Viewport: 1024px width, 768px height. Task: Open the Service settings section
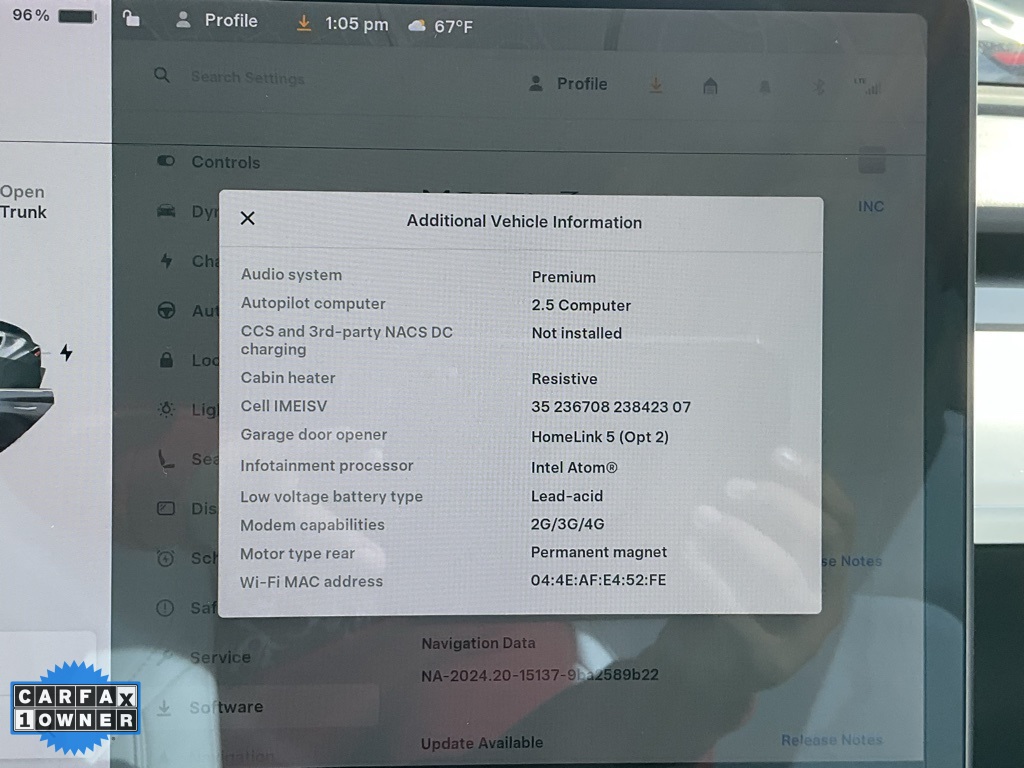[x=220, y=657]
